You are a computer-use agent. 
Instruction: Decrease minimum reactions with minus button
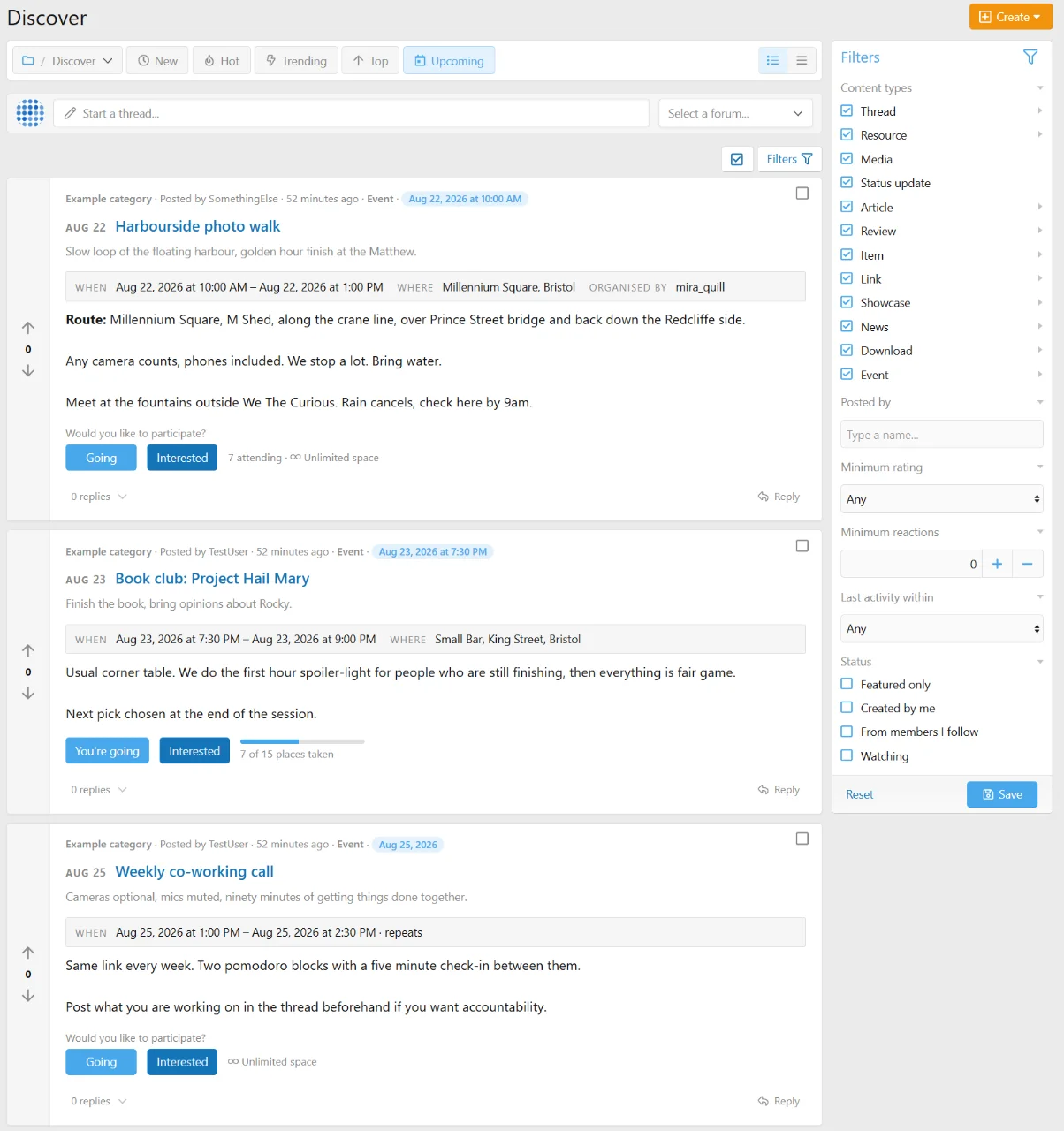pyautogui.click(x=1028, y=564)
